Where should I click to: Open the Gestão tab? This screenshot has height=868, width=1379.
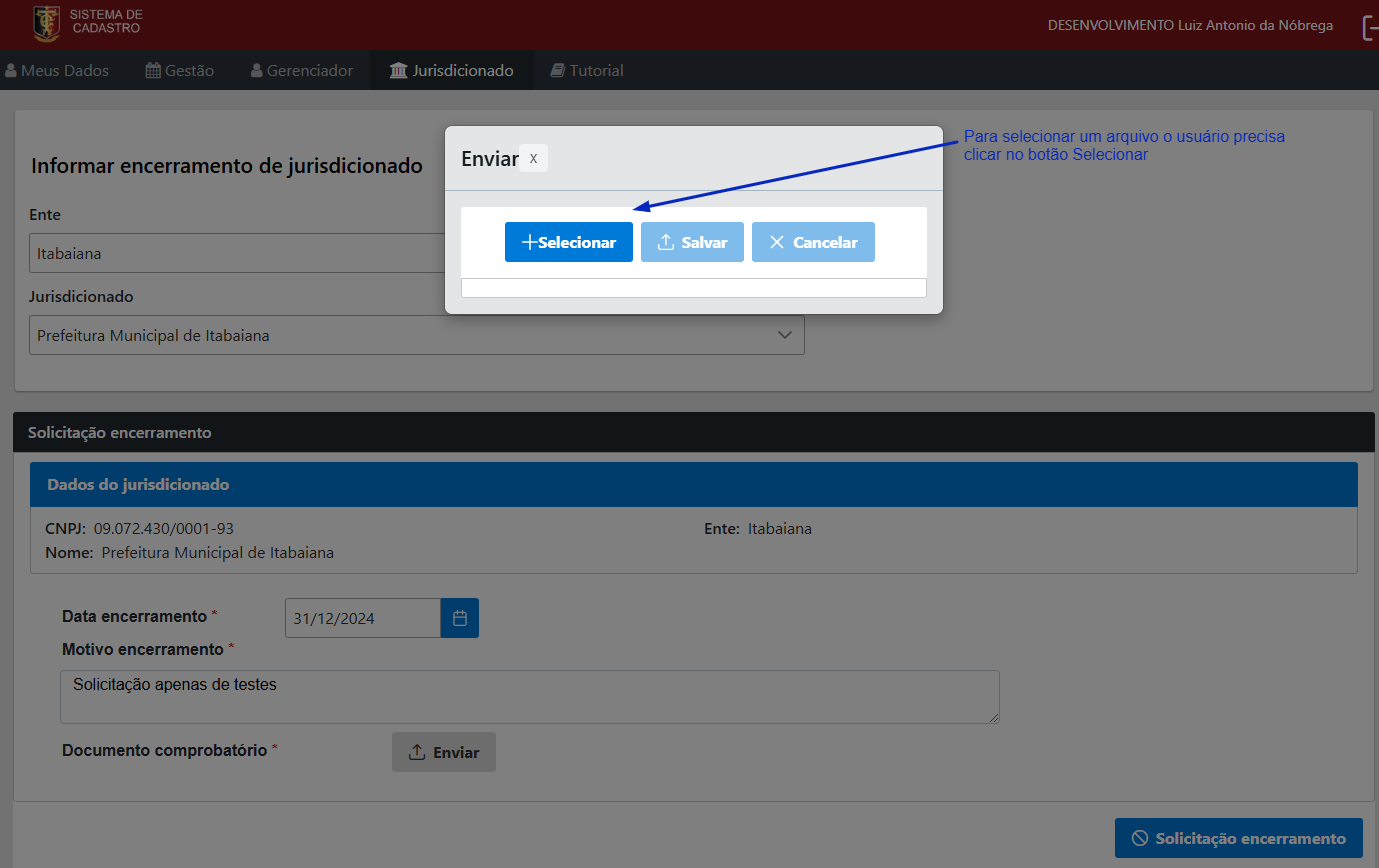180,71
